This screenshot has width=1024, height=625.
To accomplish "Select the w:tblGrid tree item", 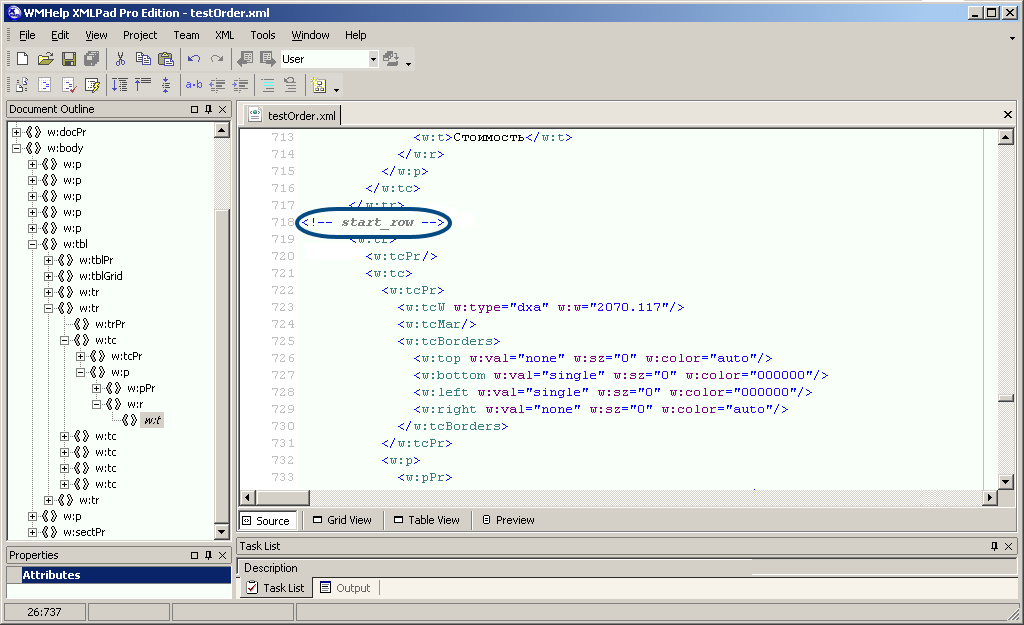I will [x=100, y=276].
